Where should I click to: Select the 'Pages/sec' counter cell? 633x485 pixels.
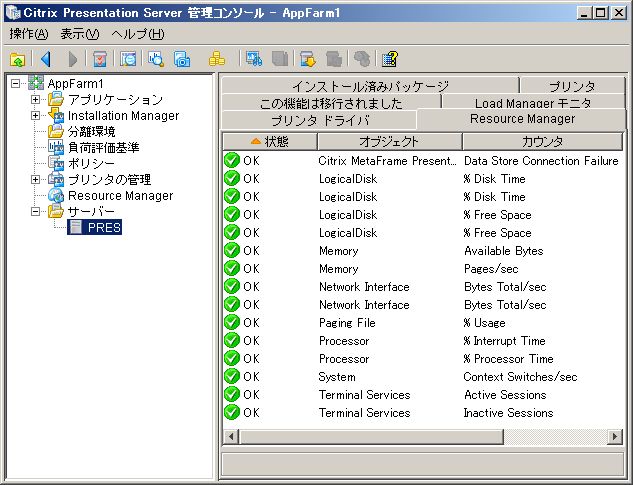click(491, 269)
